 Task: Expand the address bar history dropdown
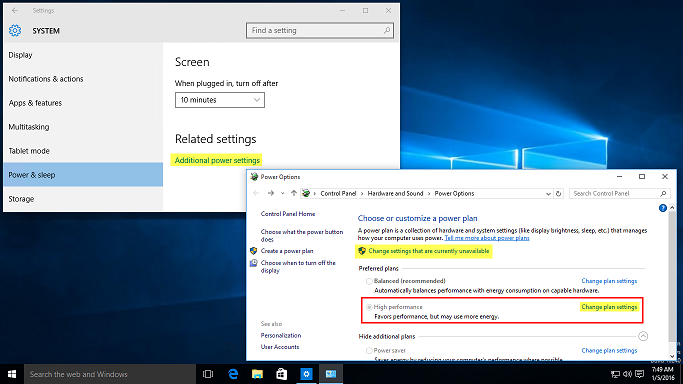(x=548, y=194)
